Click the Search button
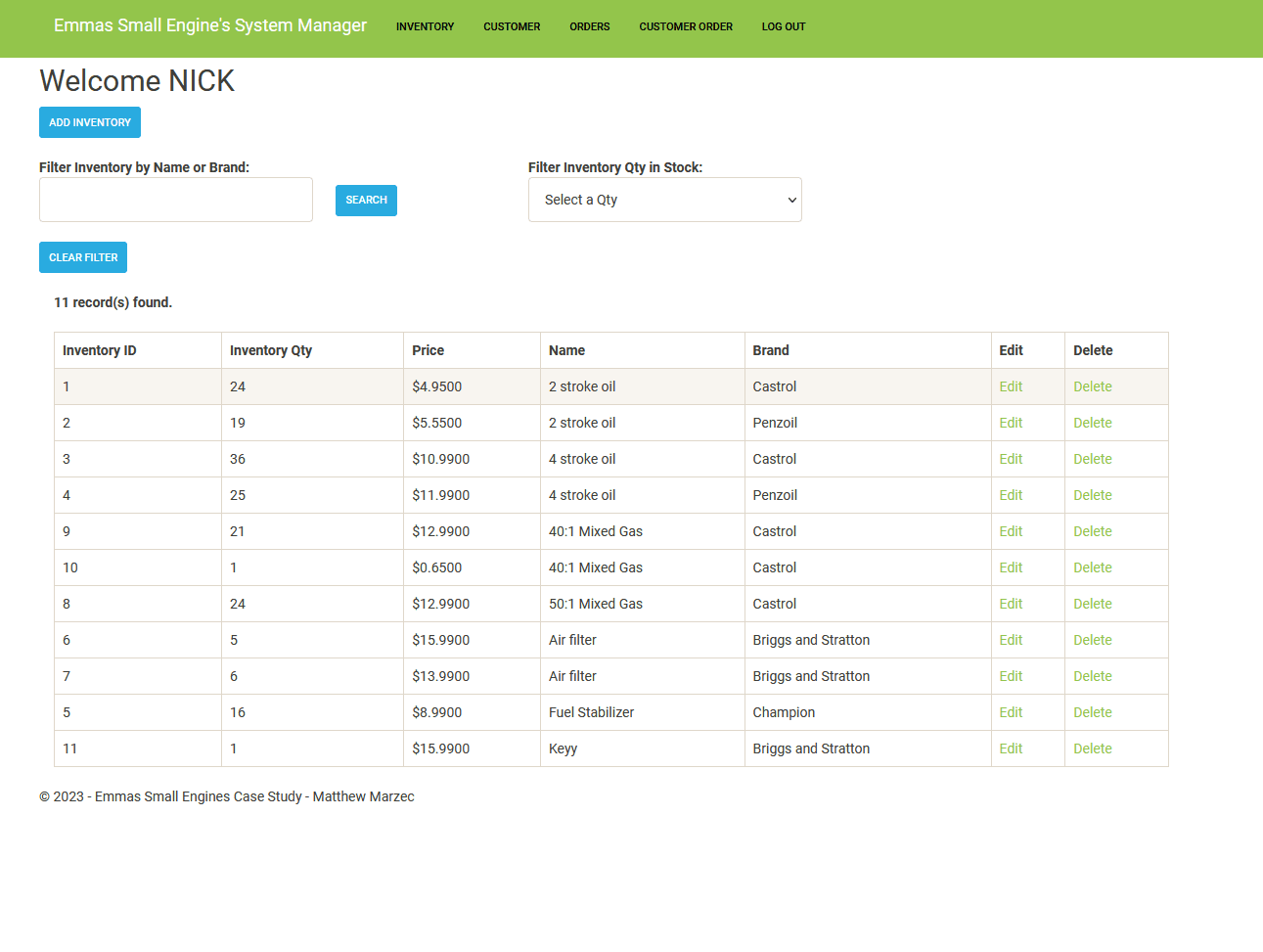 pos(366,201)
